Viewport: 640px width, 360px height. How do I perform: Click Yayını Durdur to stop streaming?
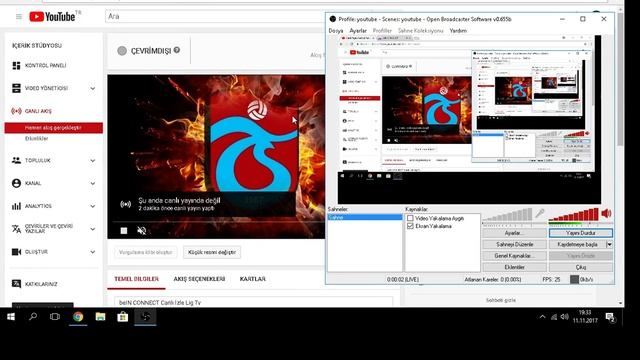point(580,233)
